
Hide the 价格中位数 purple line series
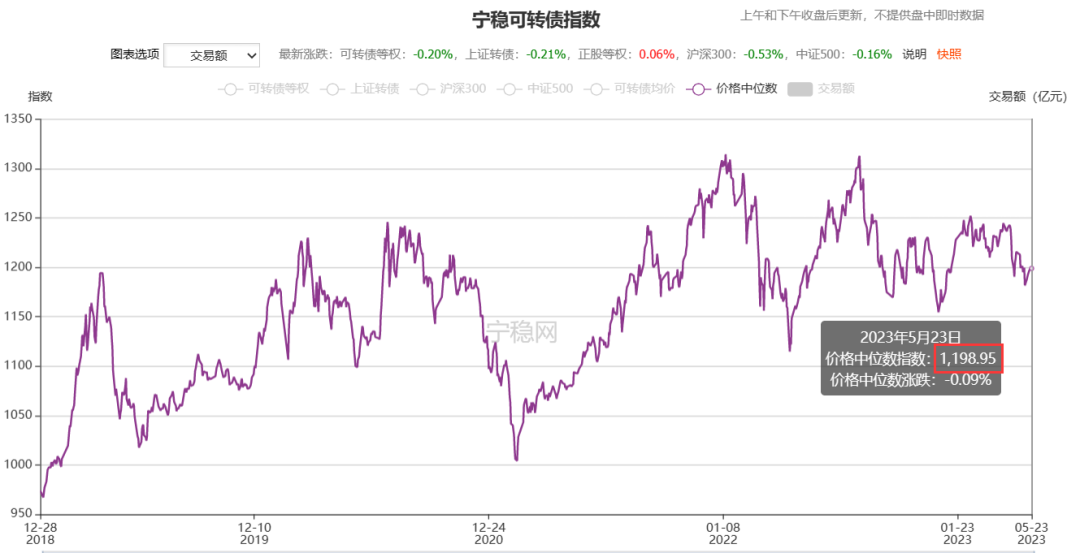pos(731,89)
